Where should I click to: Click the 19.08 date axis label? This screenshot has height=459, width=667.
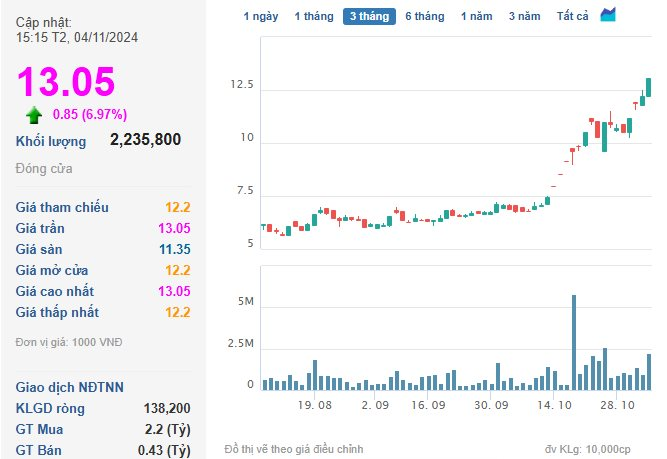coord(314,405)
